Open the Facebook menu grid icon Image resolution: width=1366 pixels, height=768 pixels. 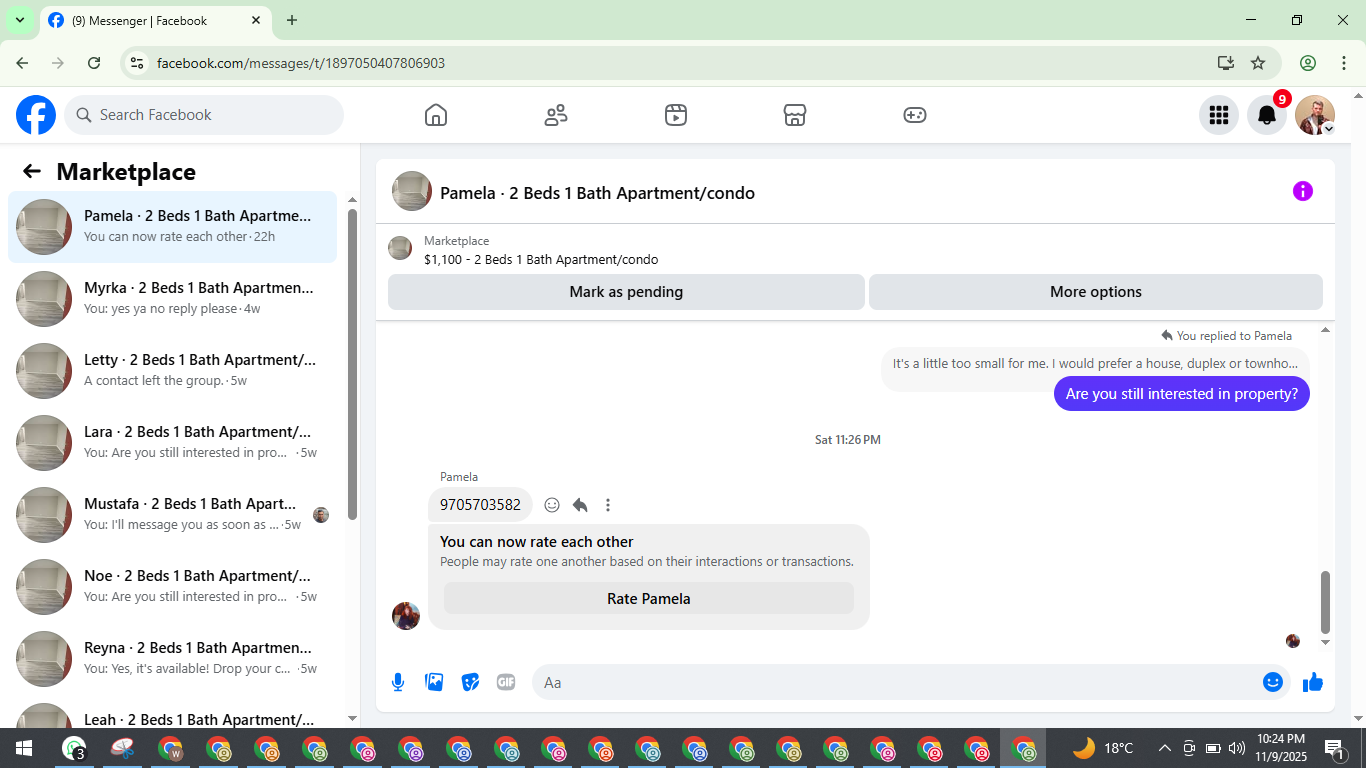[1219, 115]
